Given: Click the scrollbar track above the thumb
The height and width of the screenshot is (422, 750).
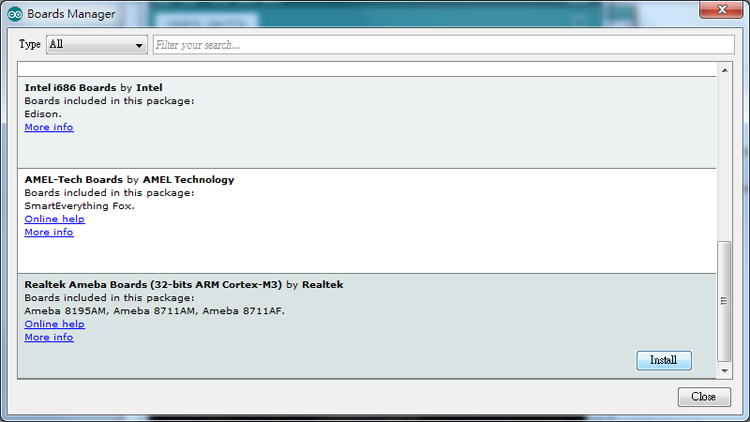Looking at the screenshot, I should pyautogui.click(x=725, y=150).
